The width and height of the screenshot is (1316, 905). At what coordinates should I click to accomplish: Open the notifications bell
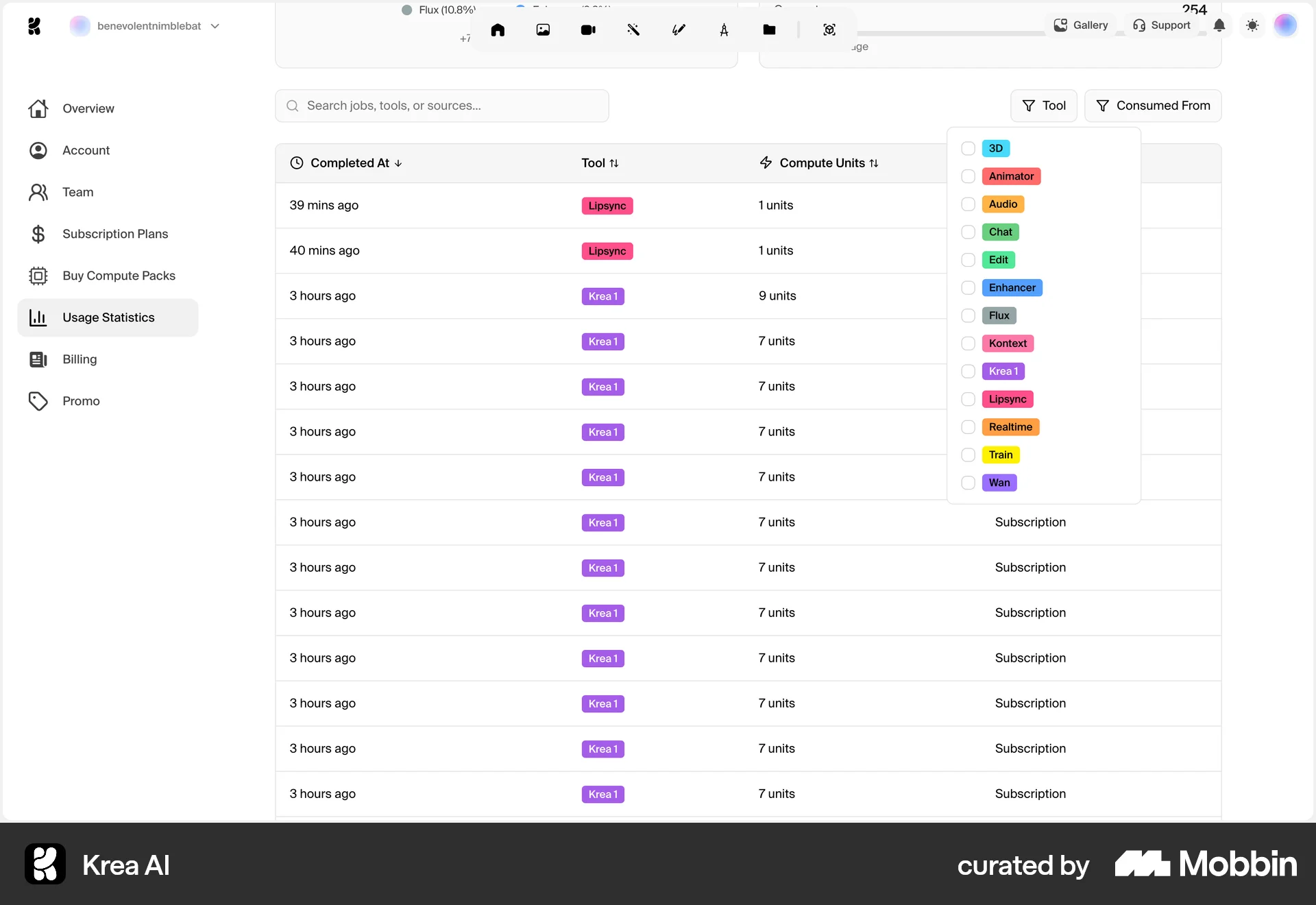click(x=1219, y=25)
